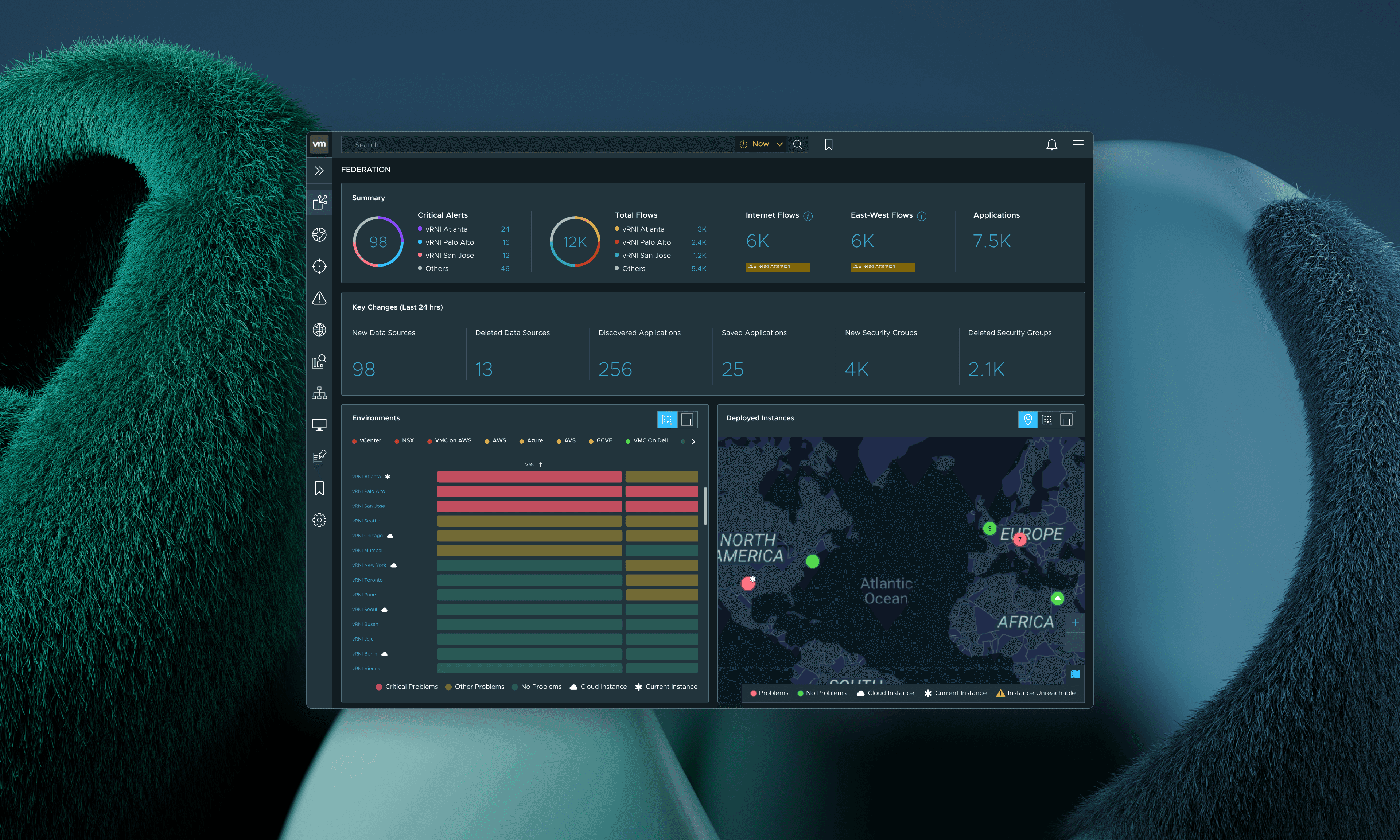Viewport: 1400px width, 840px height.
Task: Open the crosshair target sidebar icon
Action: 319,266
